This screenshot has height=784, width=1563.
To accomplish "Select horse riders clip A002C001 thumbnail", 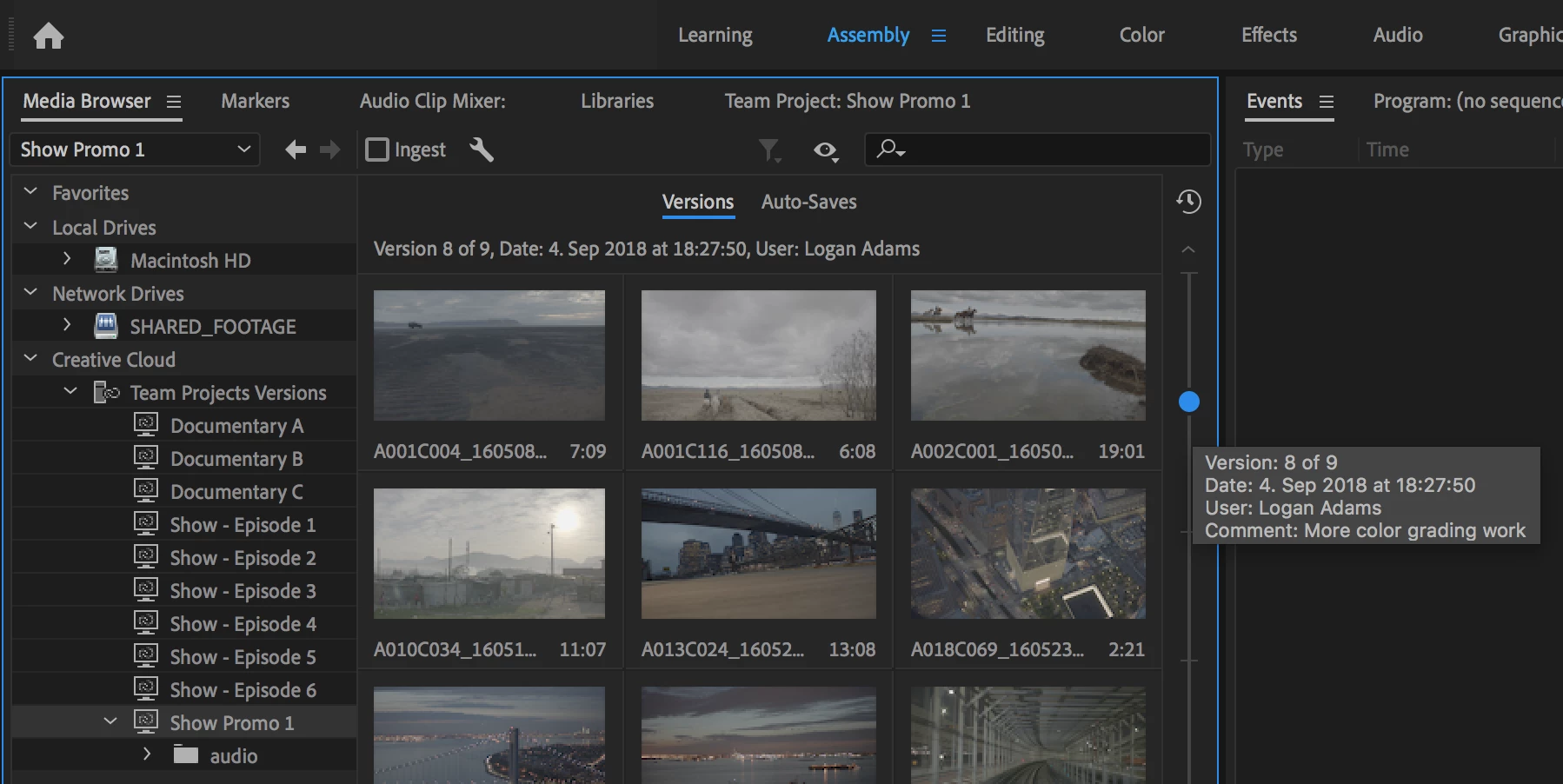I will click(x=1028, y=355).
